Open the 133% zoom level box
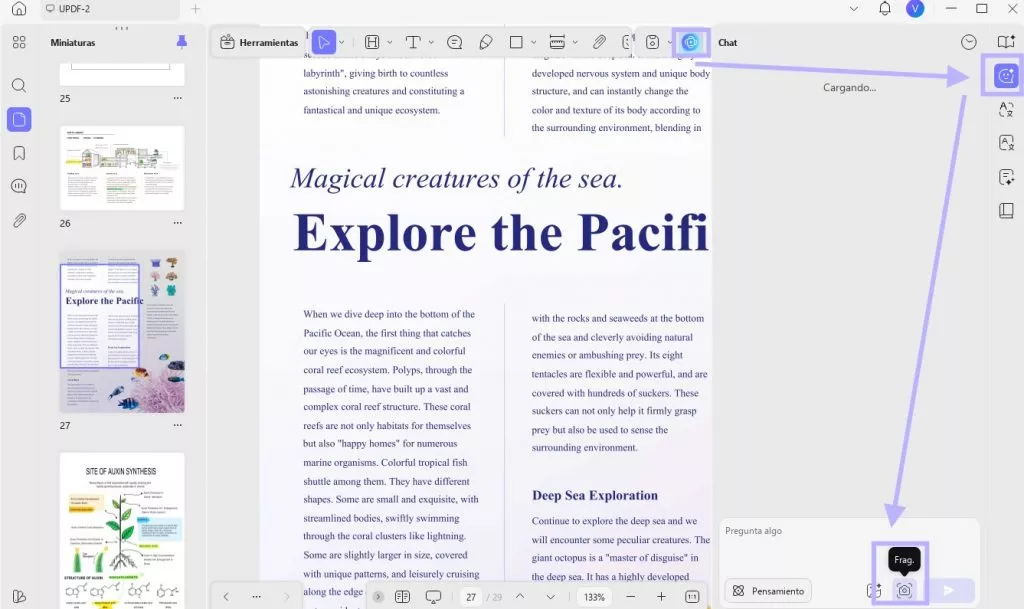1024x609 pixels. (x=594, y=597)
